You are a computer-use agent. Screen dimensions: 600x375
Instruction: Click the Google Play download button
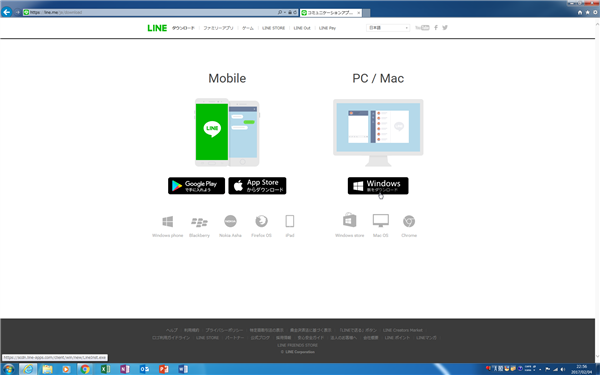click(x=196, y=186)
